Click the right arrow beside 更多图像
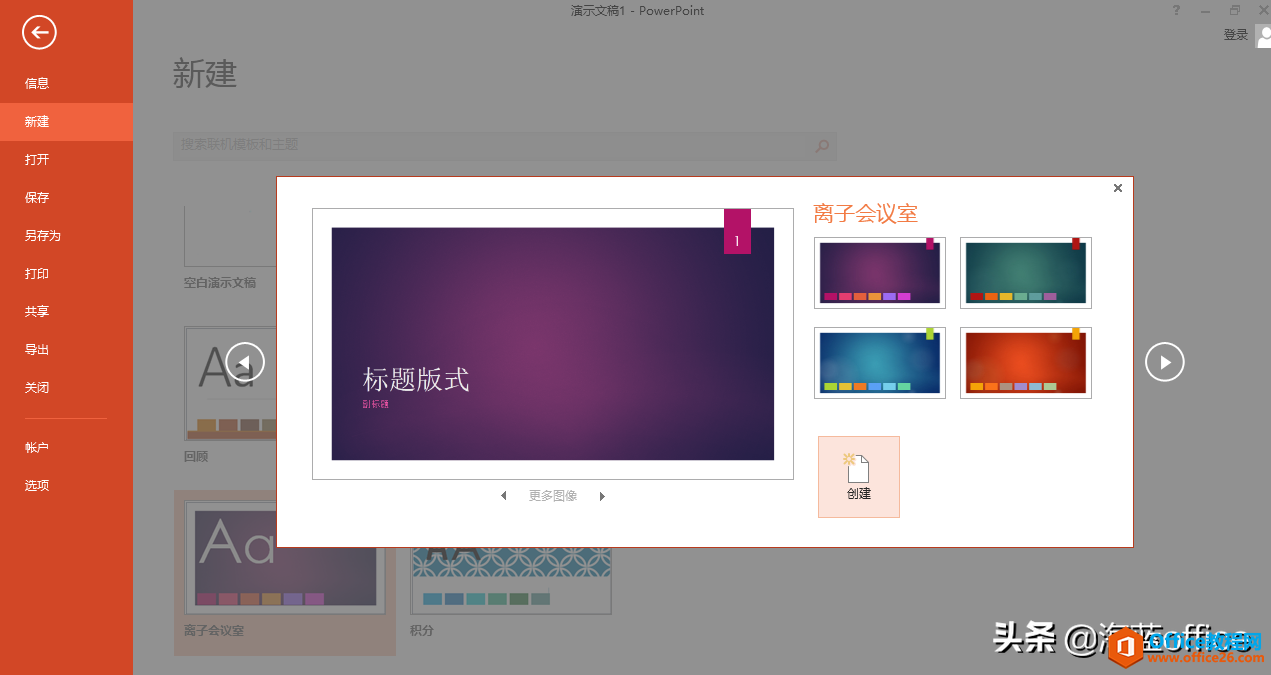 (602, 495)
